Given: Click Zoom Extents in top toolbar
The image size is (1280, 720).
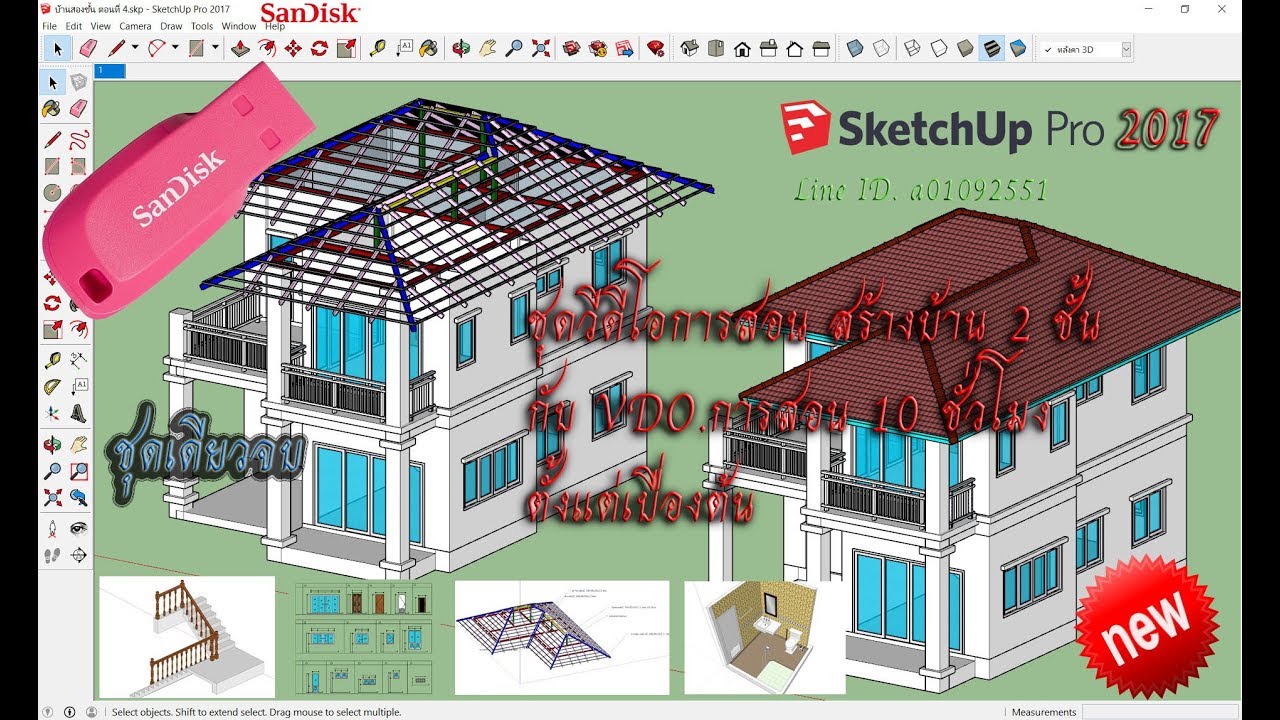Looking at the screenshot, I should 540,48.
